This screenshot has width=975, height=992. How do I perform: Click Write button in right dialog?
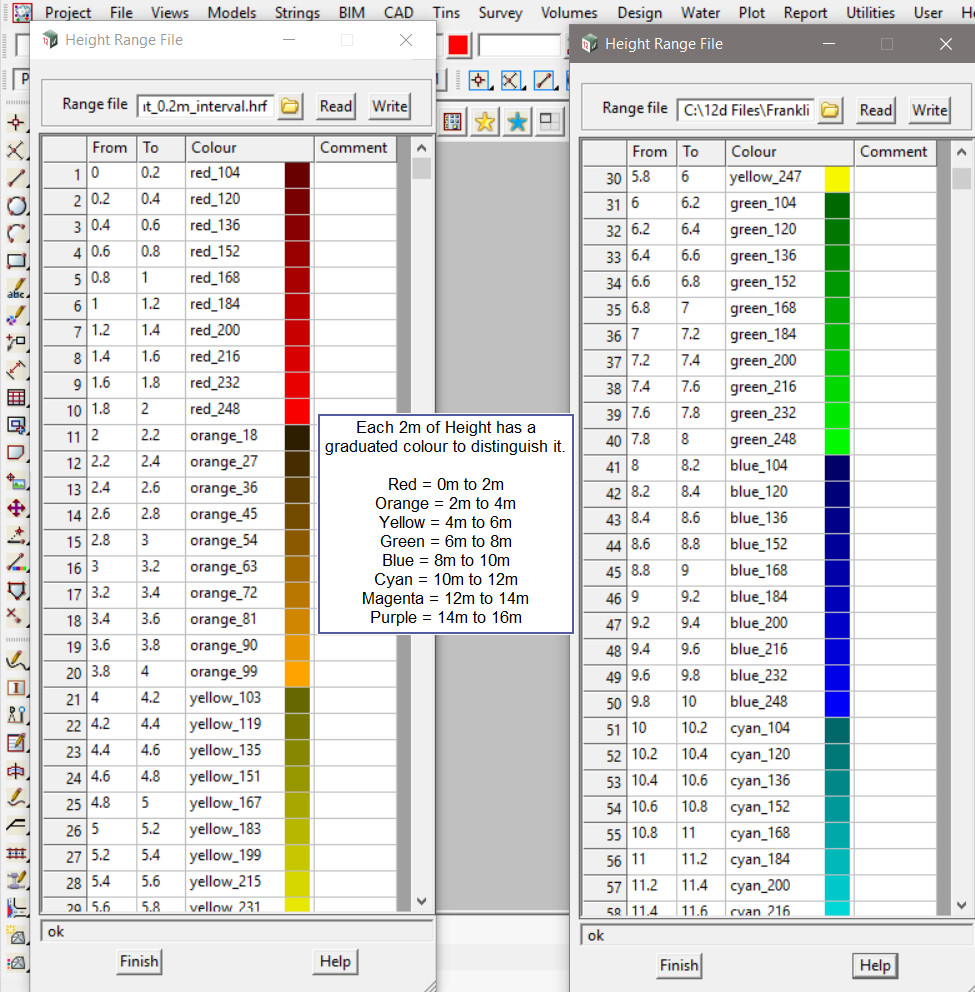click(929, 110)
